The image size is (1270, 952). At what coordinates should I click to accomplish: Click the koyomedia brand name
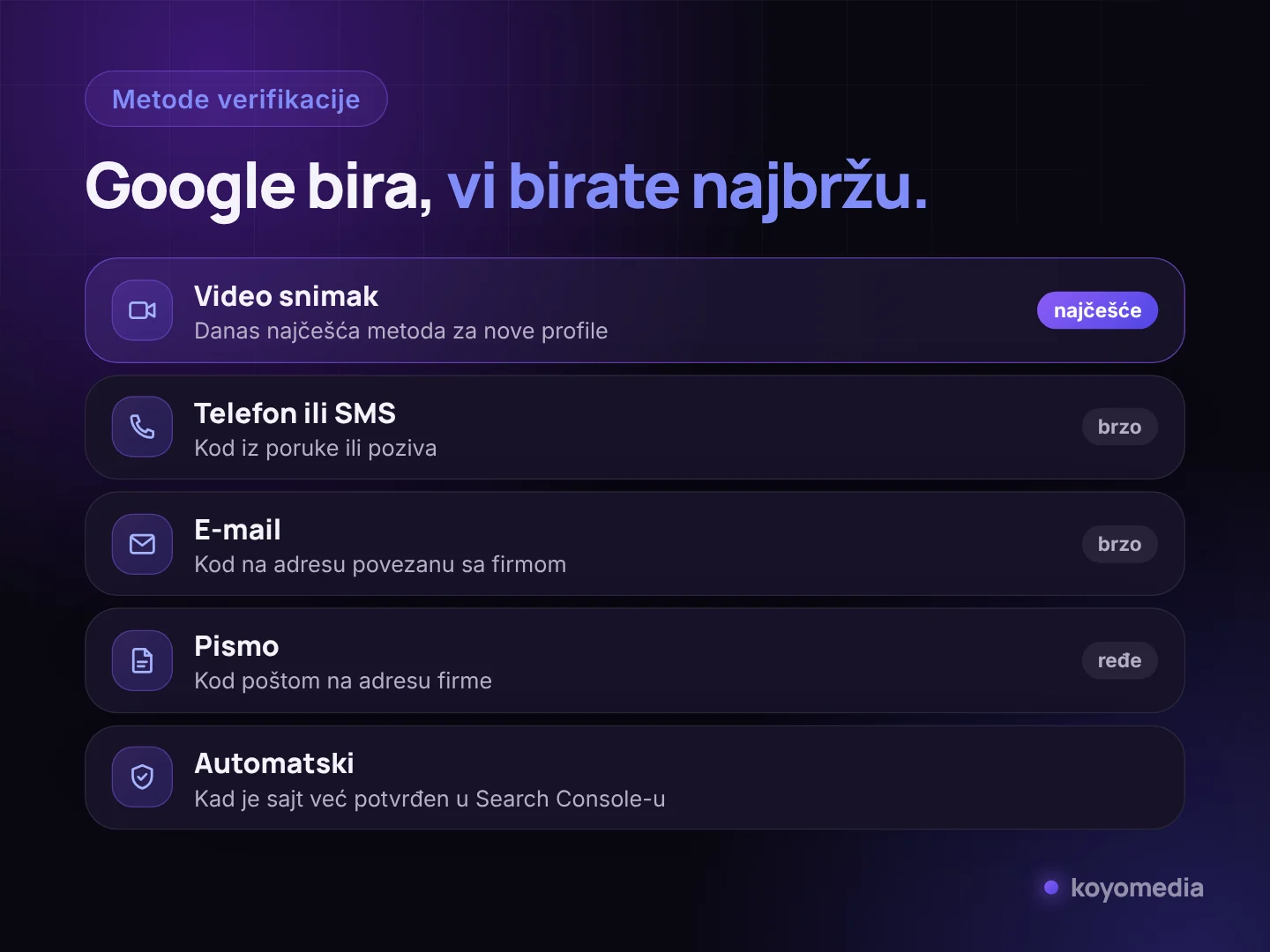[1137, 888]
